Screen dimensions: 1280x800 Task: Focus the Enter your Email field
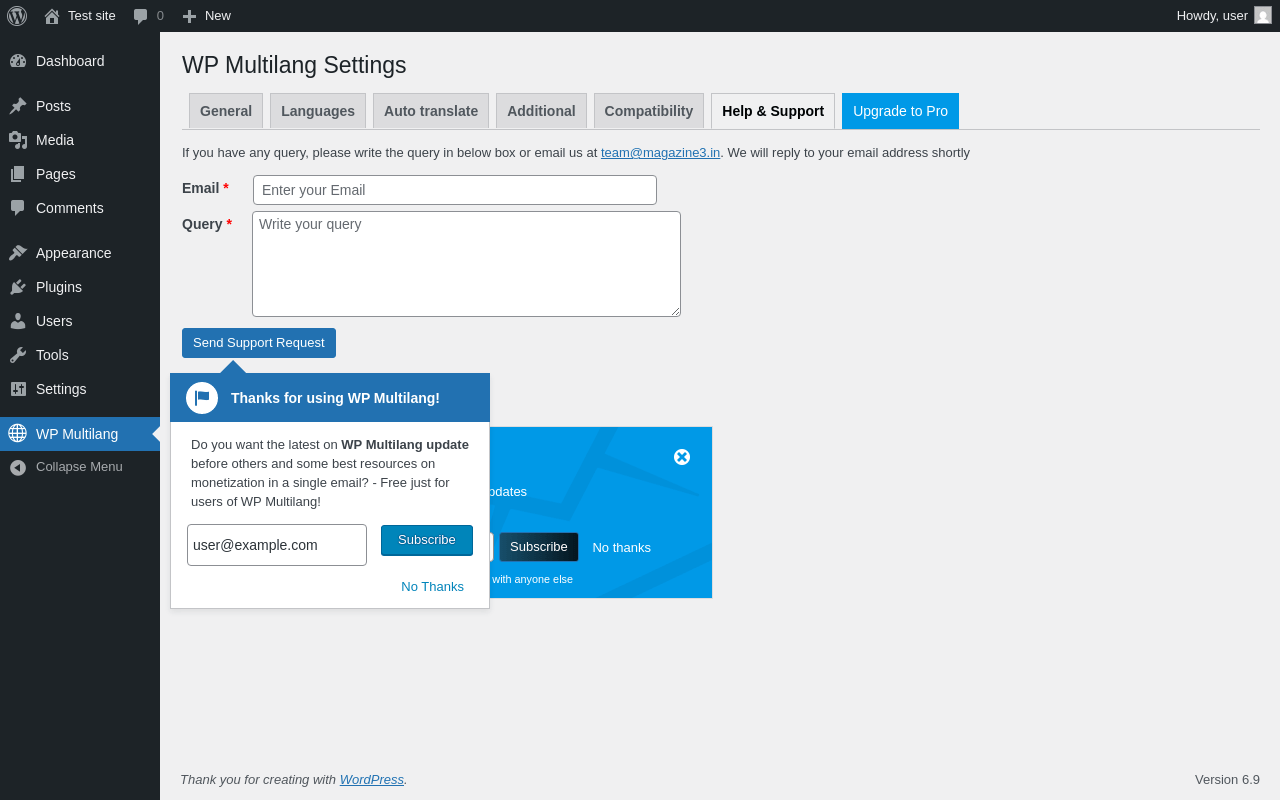click(455, 190)
